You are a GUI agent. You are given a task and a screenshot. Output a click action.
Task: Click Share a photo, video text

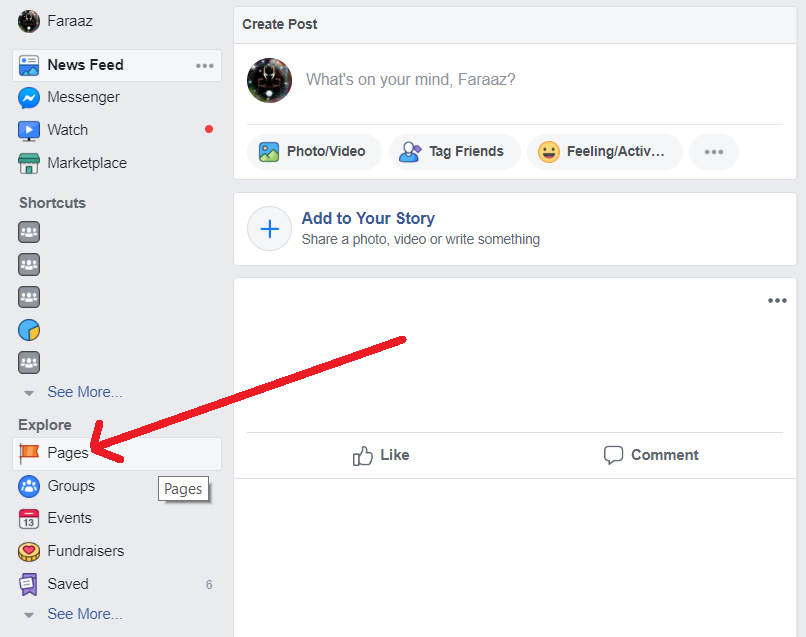pos(420,240)
